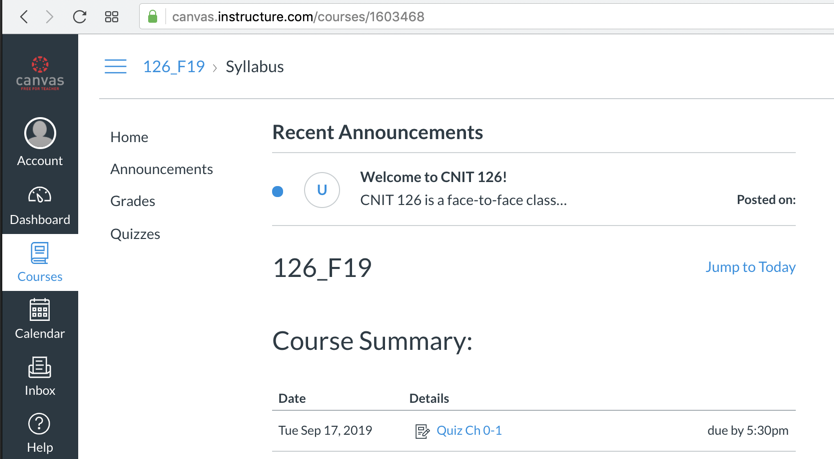Viewport: 834px width, 459px height.
Task: Toggle the course navigation hamburger menu
Action: 116,67
